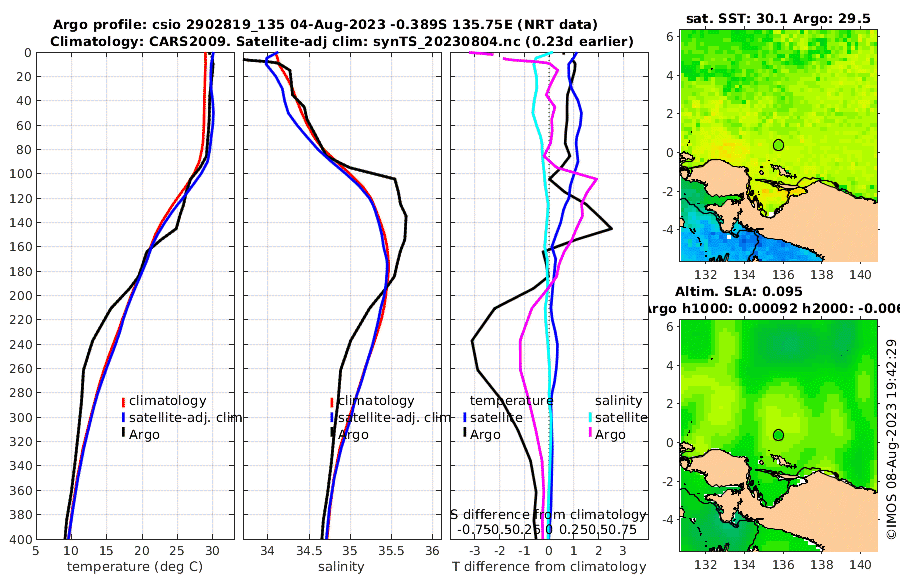The width and height of the screenshot is (900, 580).
Task: Click T difference axis tick label 3
Action: coord(624,551)
